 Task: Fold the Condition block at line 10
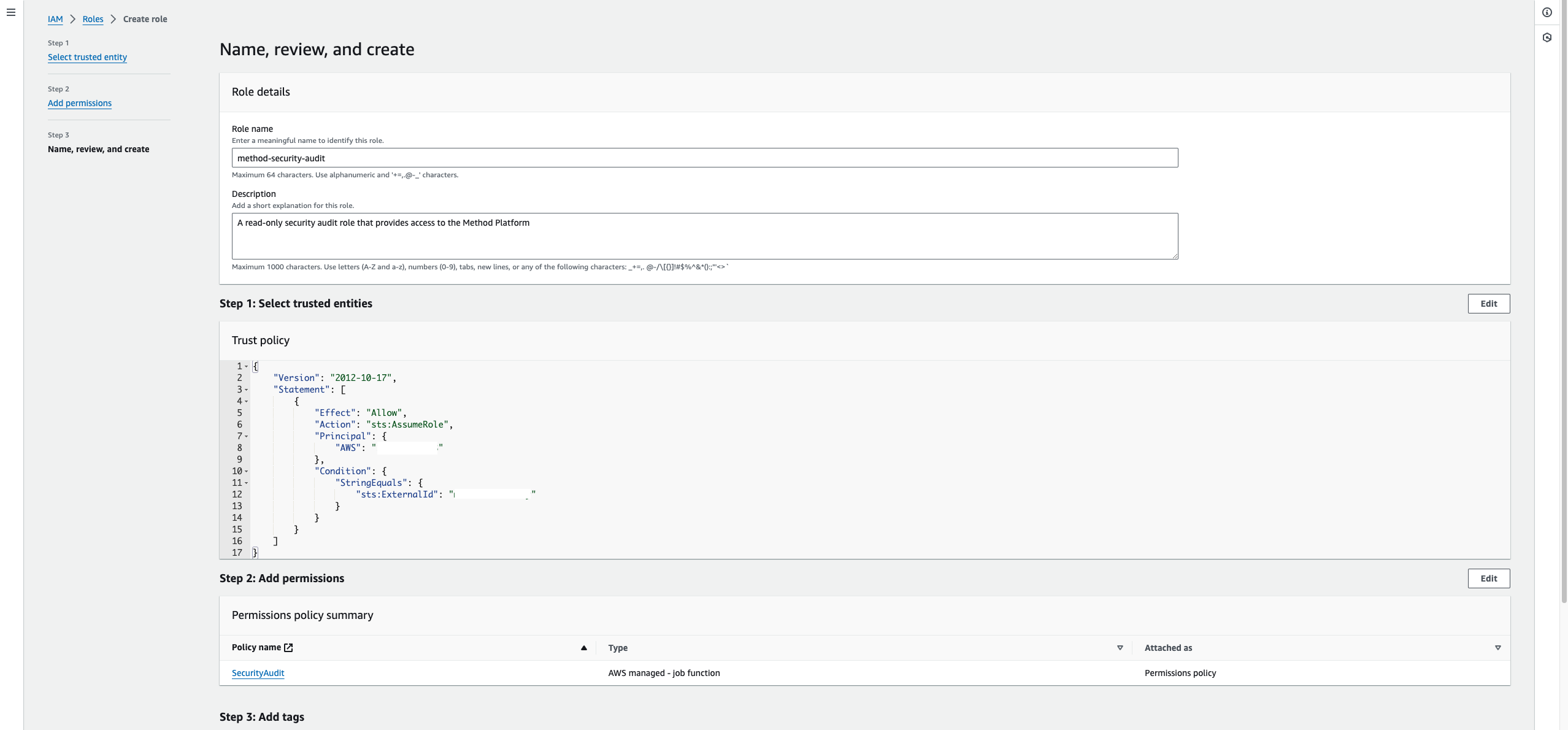pyautogui.click(x=247, y=471)
